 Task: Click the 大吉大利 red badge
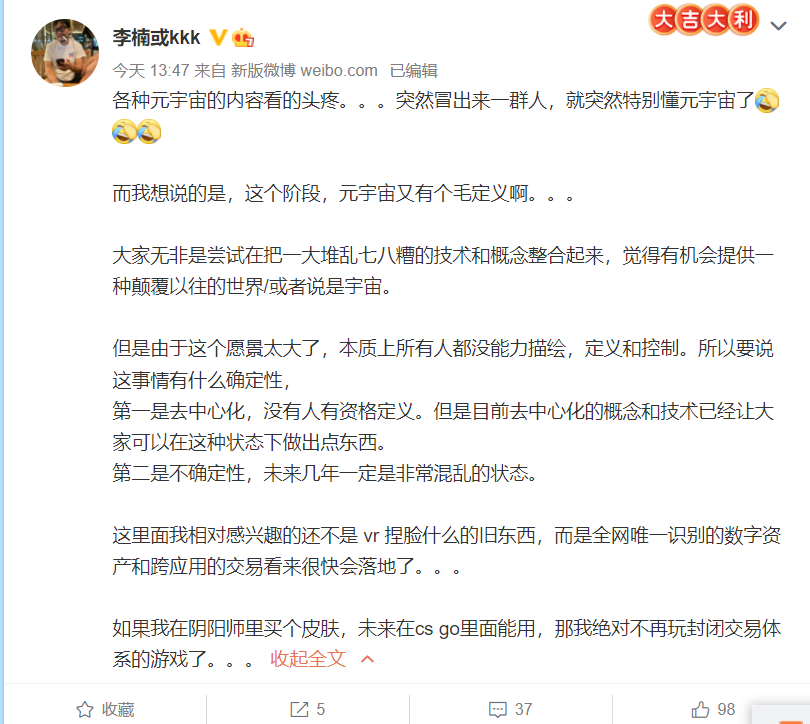click(704, 20)
